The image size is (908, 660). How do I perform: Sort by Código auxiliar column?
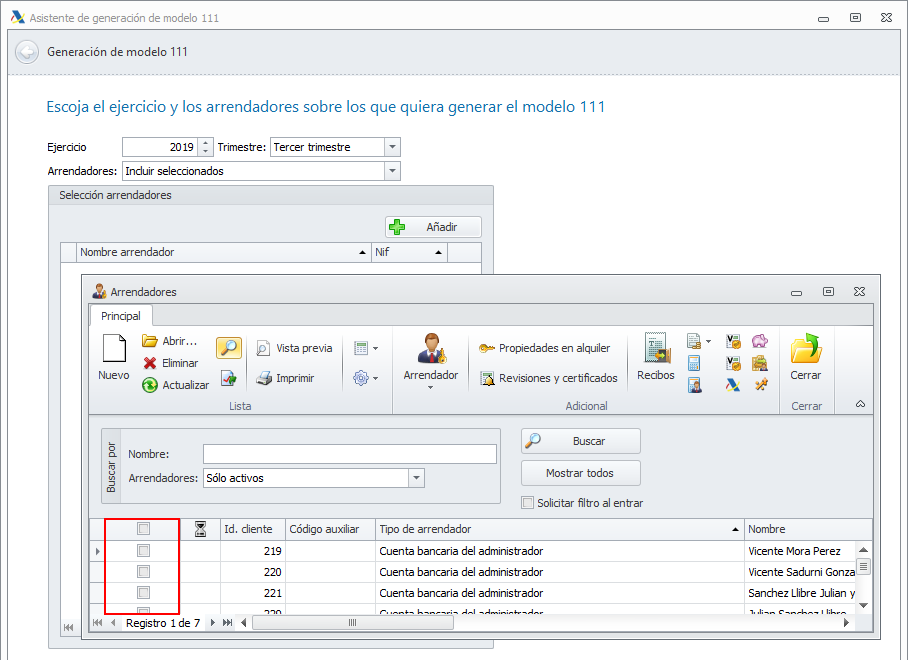(x=330, y=529)
